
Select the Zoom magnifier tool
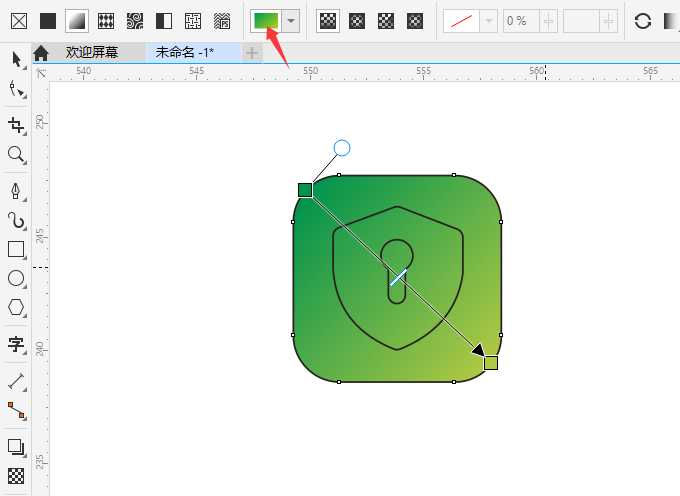click(16, 155)
